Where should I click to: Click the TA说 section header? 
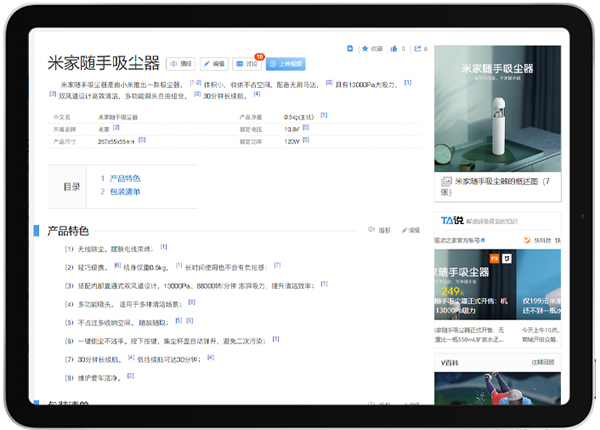(x=453, y=220)
